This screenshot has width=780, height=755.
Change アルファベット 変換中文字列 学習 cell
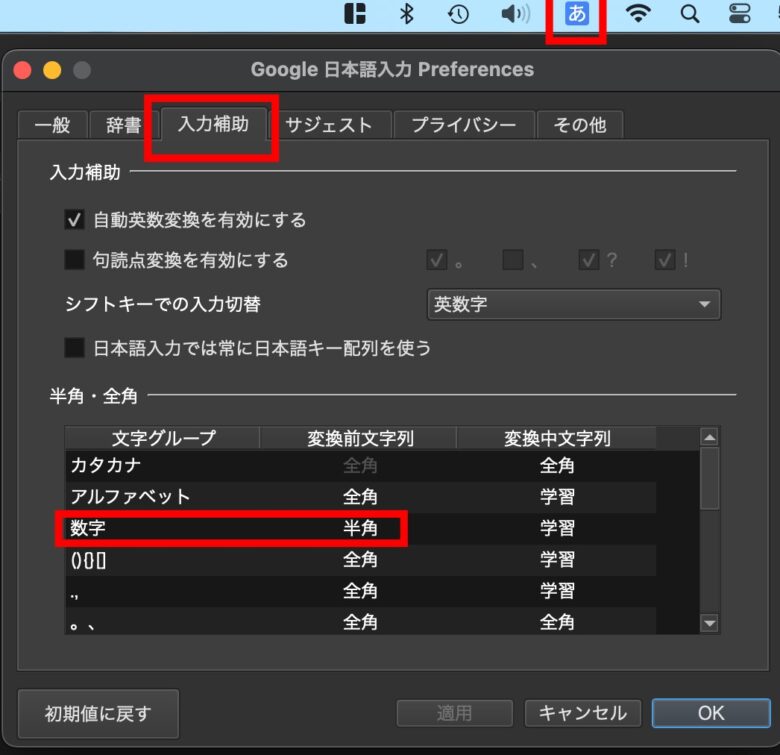click(557, 496)
